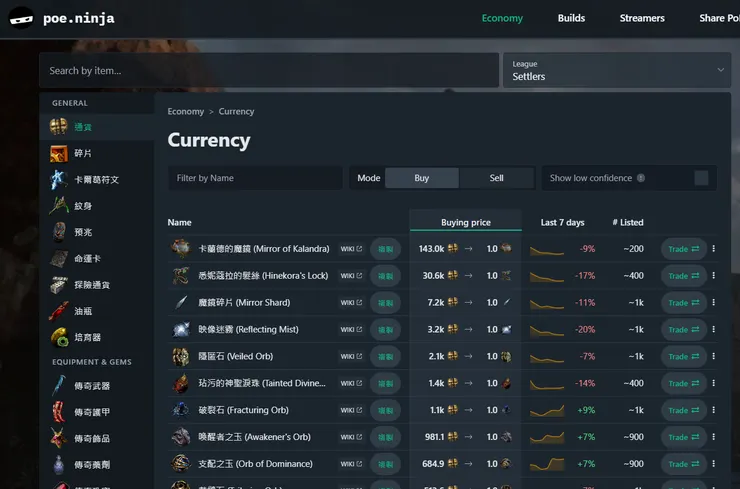Copy the Orb of Dominance name button
The height and width of the screenshot is (489, 740).
tap(386, 464)
